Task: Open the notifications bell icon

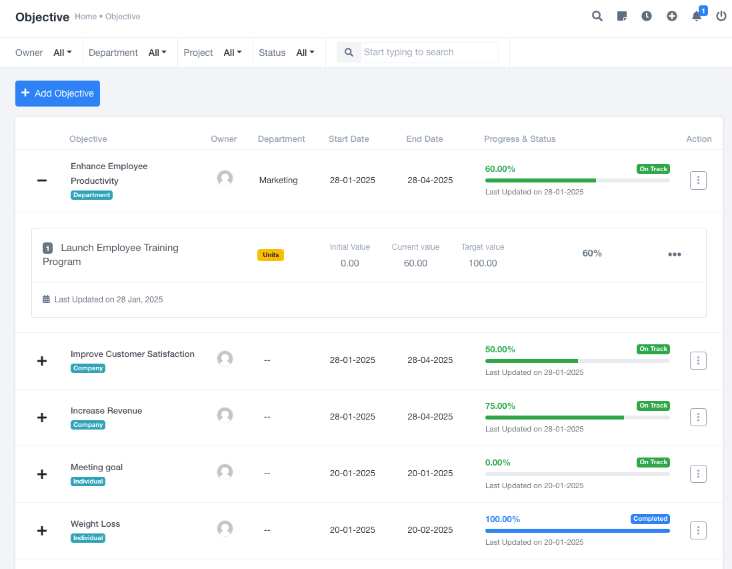Action: click(x=697, y=16)
